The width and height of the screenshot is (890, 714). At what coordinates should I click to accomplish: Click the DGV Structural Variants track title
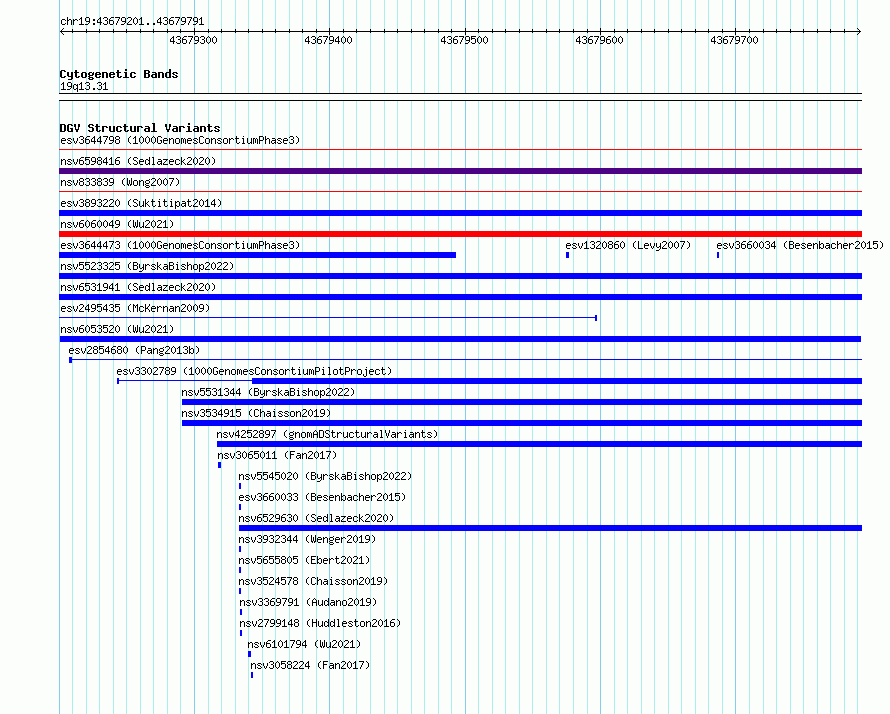pyautogui.click(x=140, y=128)
